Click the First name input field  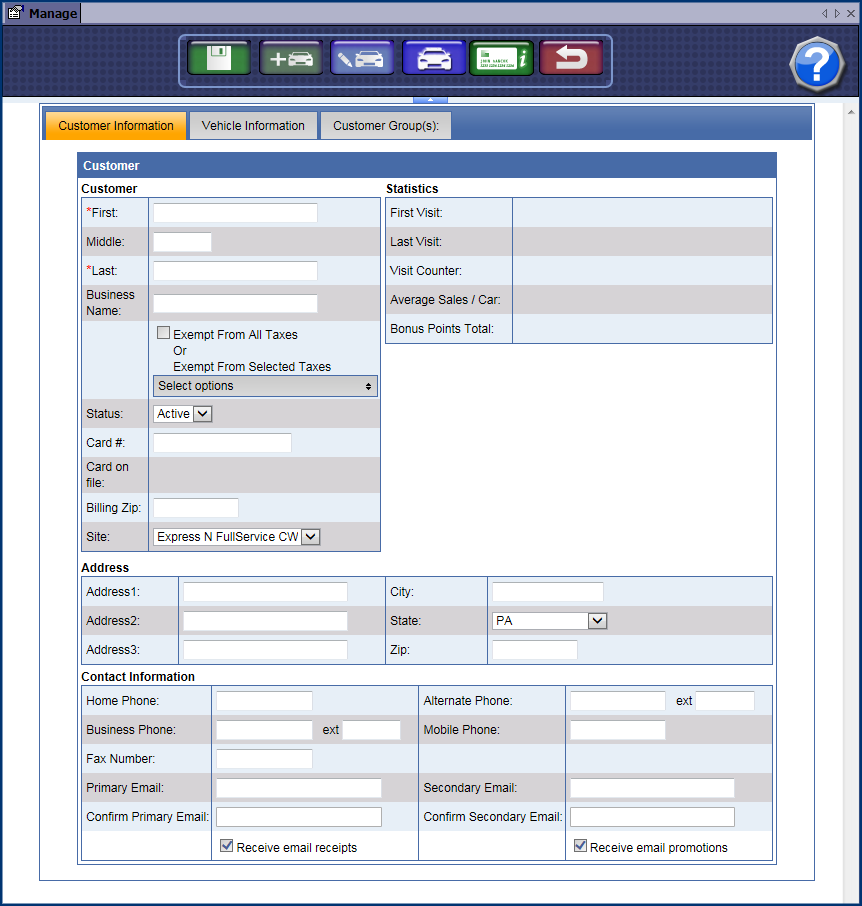(235, 213)
